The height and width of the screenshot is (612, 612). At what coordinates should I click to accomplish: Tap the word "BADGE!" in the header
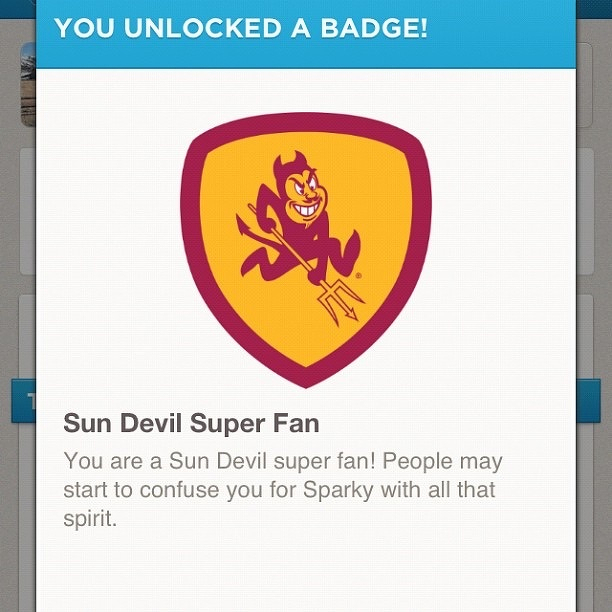click(374, 28)
